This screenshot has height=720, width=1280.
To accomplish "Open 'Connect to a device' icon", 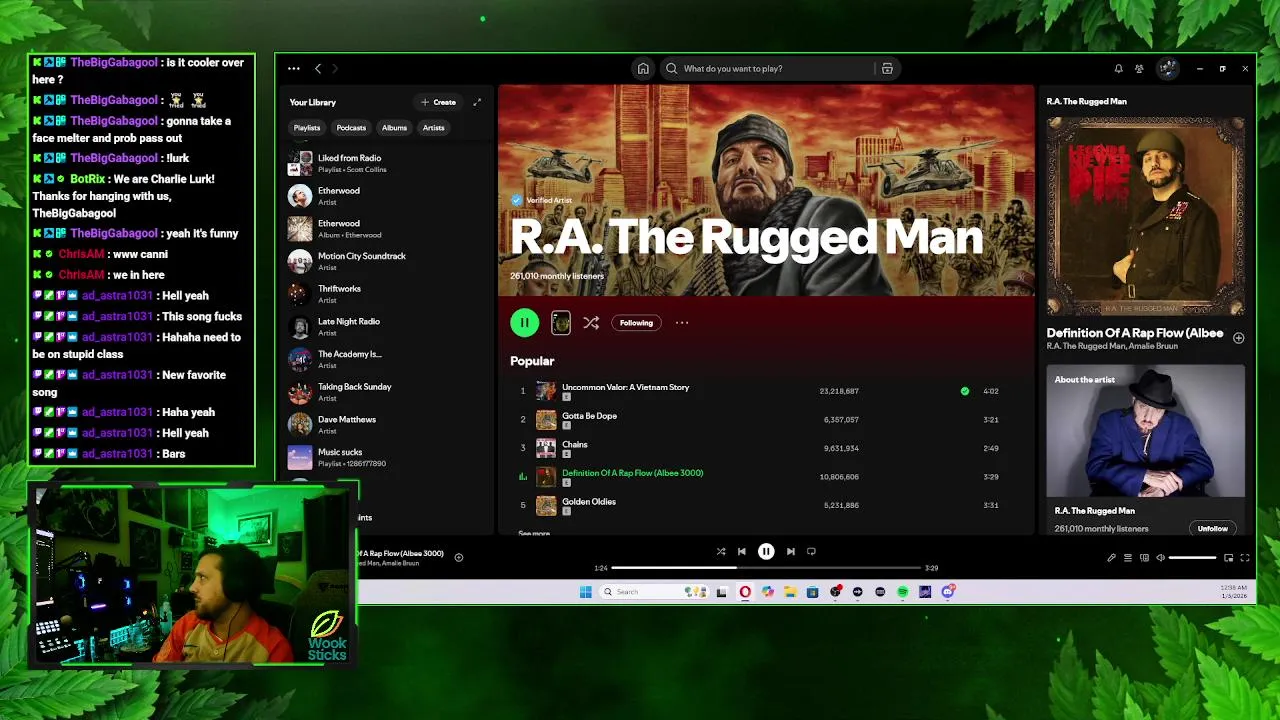I will (x=1145, y=558).
